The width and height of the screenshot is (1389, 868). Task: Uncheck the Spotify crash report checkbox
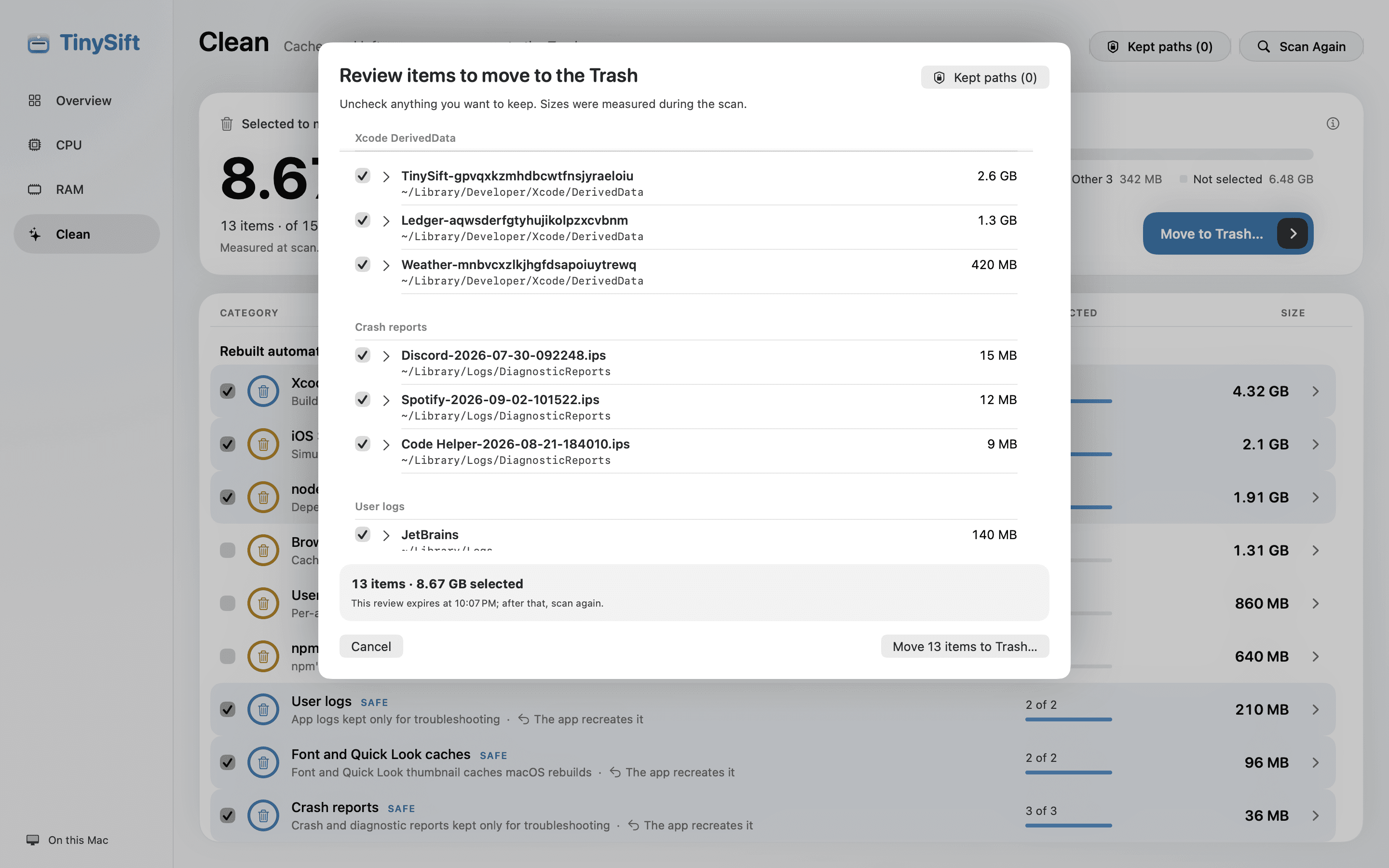coord(362,400)
